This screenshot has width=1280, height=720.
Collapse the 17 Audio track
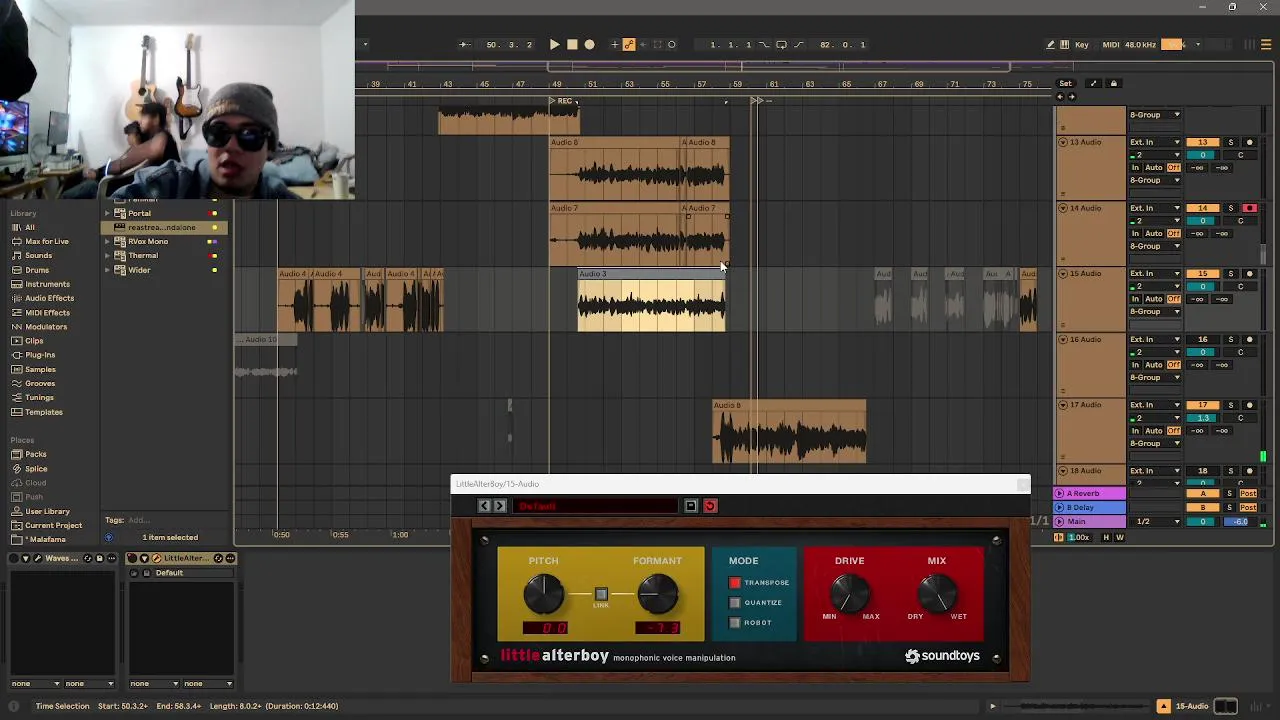(1062, 405)
